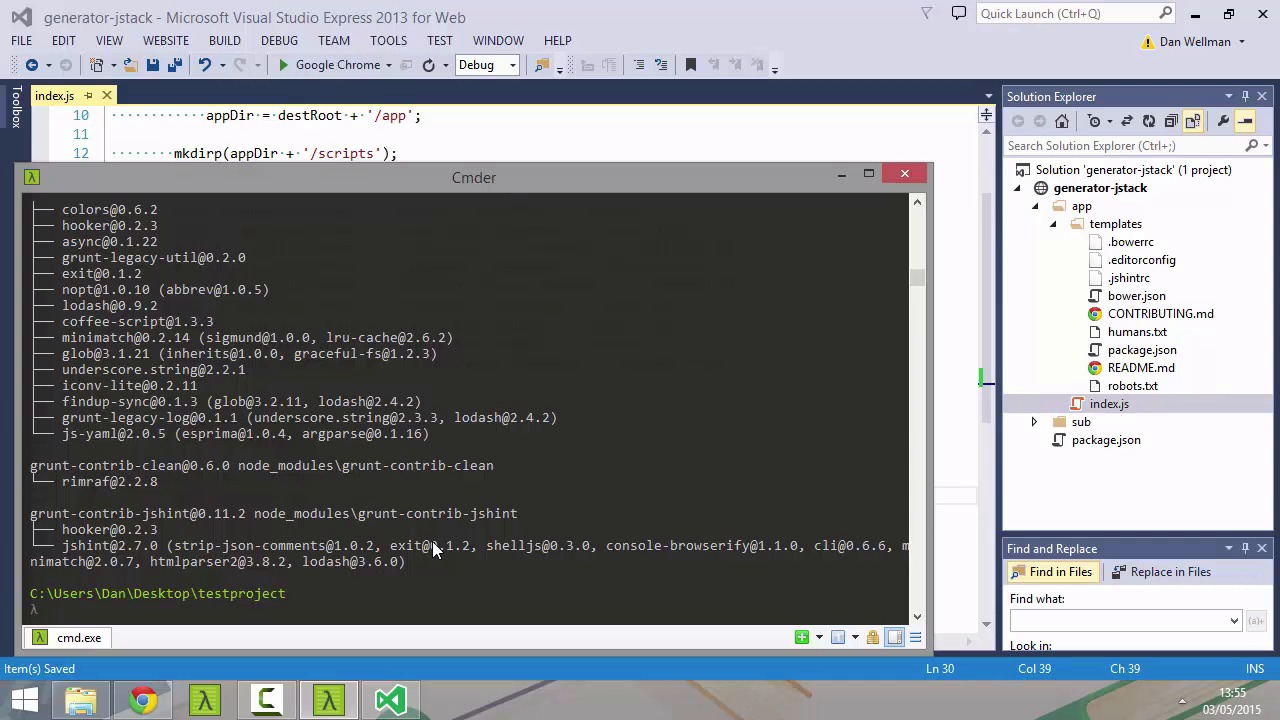This screenshot has height=720, width=1280.
Task: Open the Dan Wellman account dropdown
Action: (x=1242, y=42)
